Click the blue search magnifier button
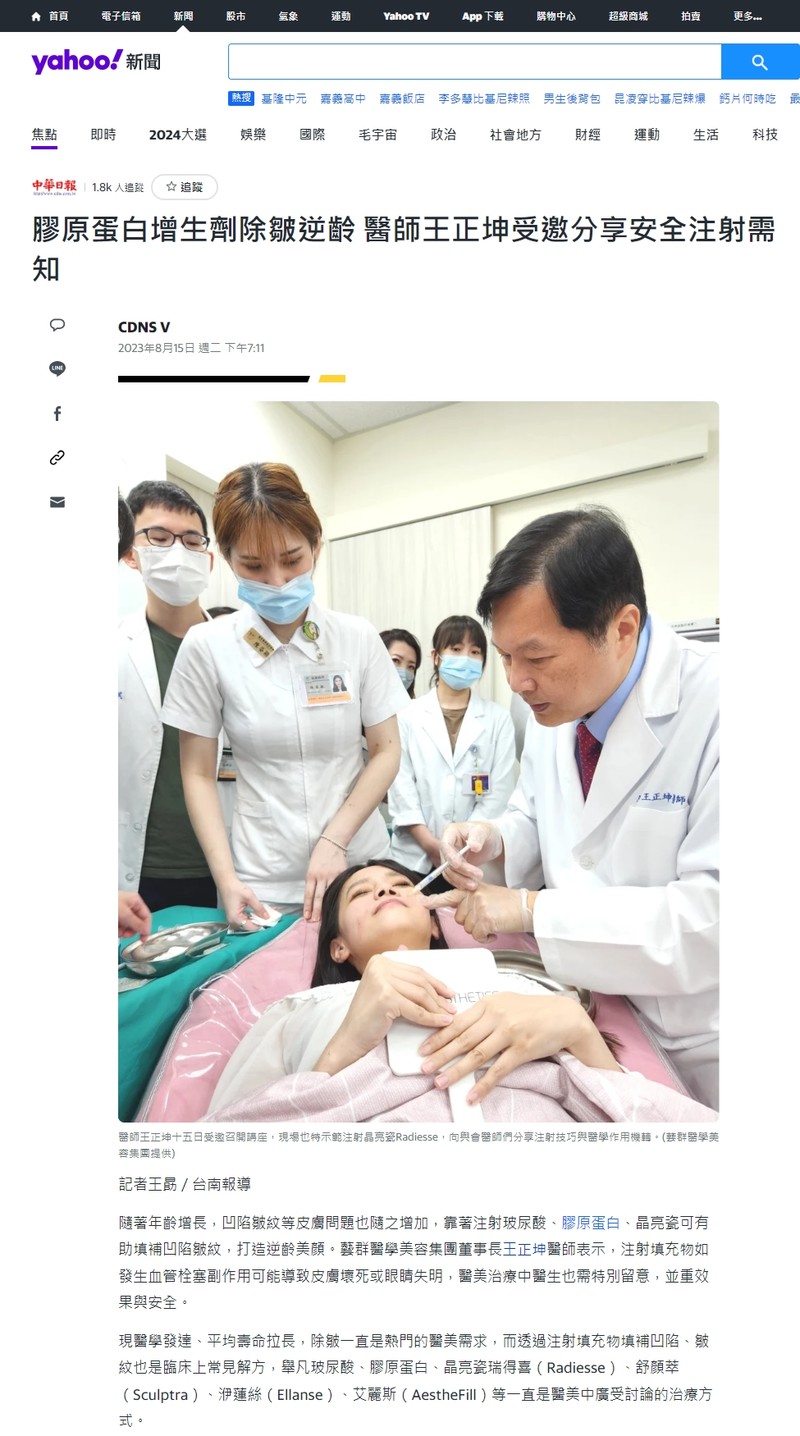 point(760,62)
